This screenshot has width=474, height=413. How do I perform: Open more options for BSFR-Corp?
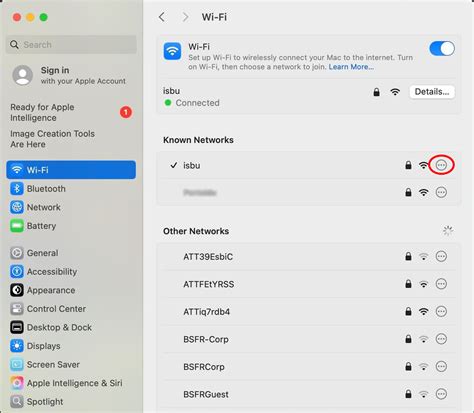441,339
